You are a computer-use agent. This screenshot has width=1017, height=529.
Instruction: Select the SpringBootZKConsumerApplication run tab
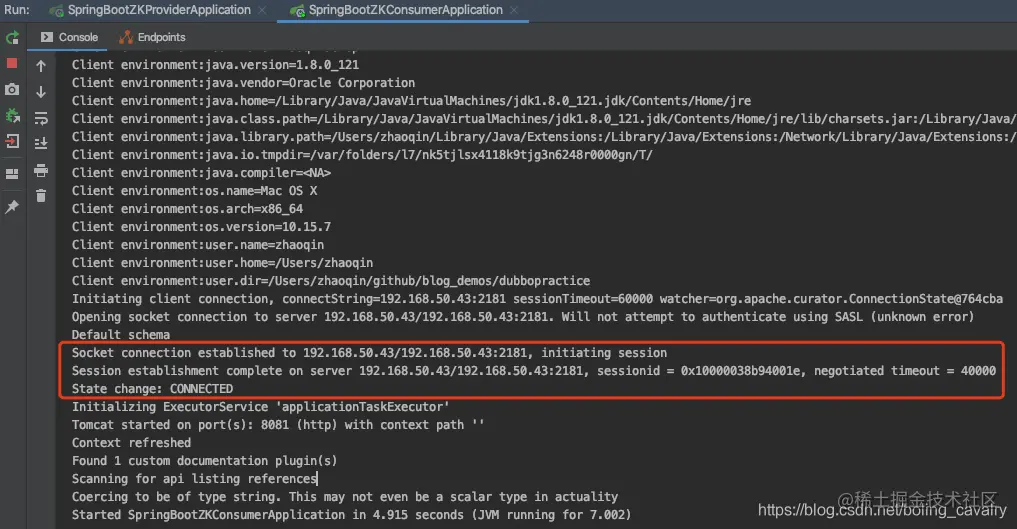[x=405, y=10]
